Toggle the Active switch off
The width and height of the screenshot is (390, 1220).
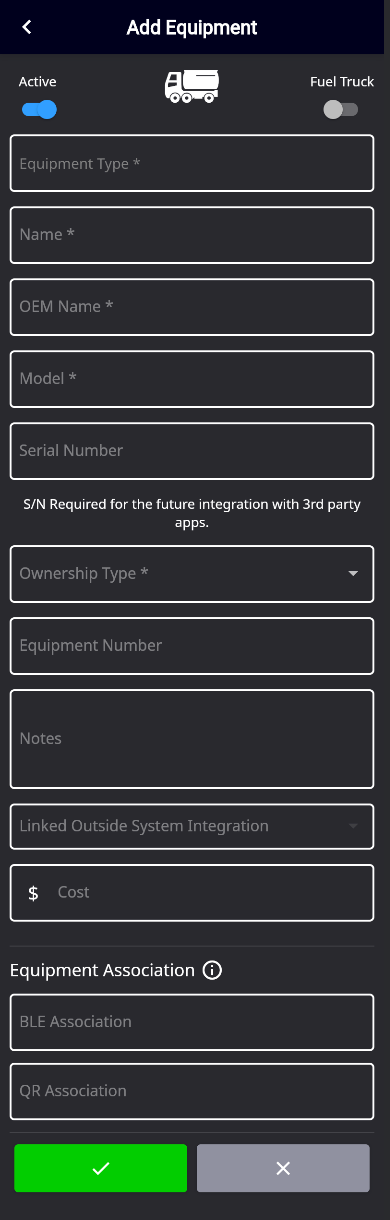point(39,109)
